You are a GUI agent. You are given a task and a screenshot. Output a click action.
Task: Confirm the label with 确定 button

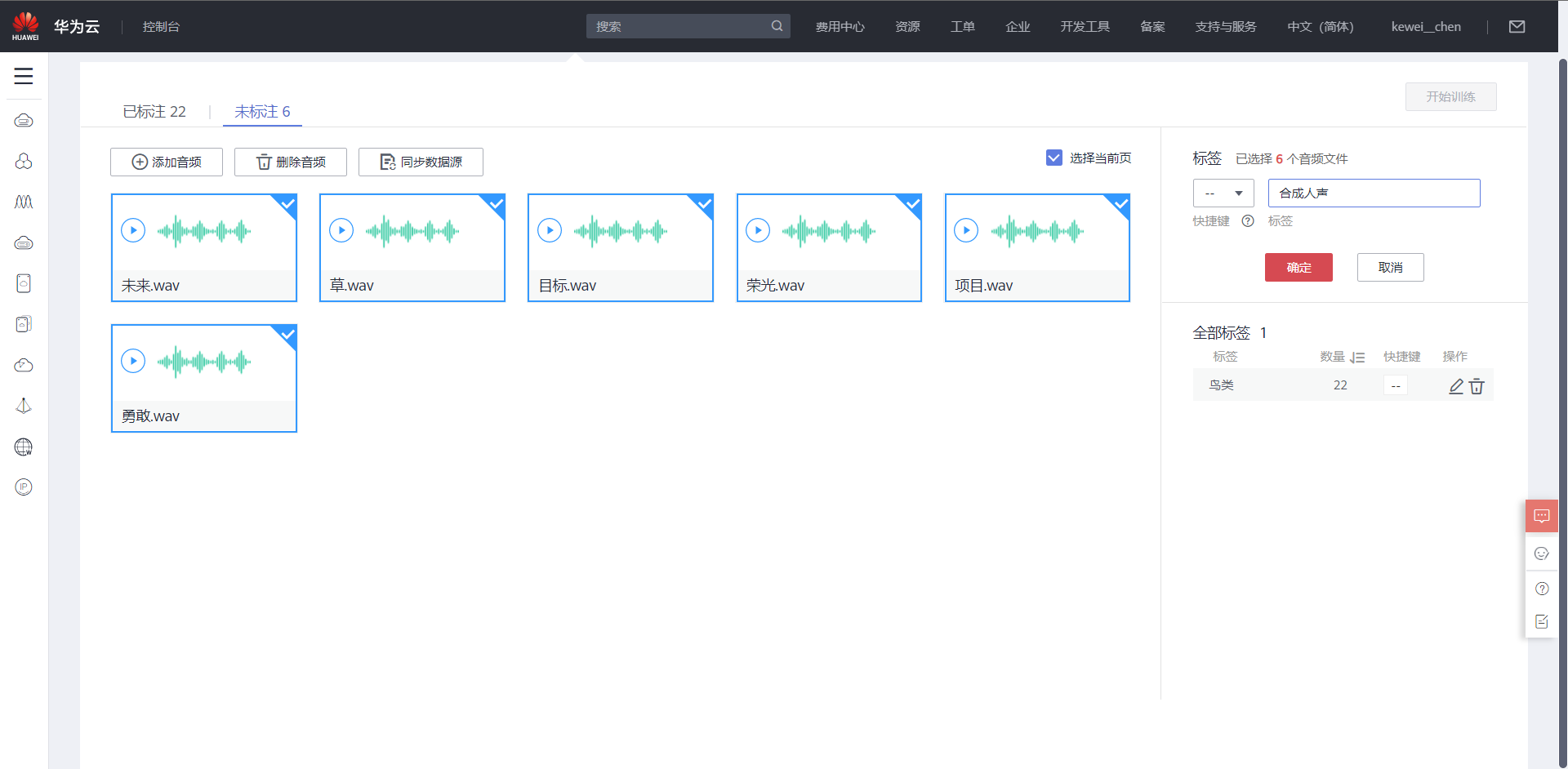[1298, 267]
